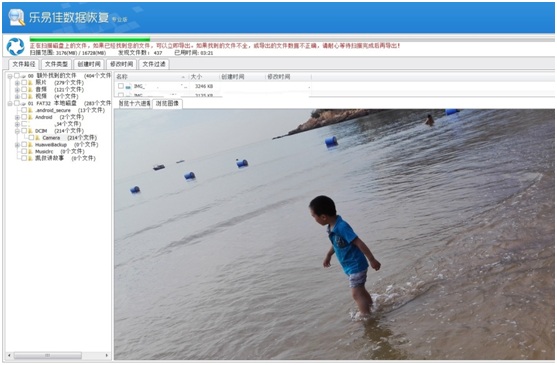Check the .android_secure folder checkbox
This screenshot has width=557, height=365.
pyautogui.click(x=24, y=110)
